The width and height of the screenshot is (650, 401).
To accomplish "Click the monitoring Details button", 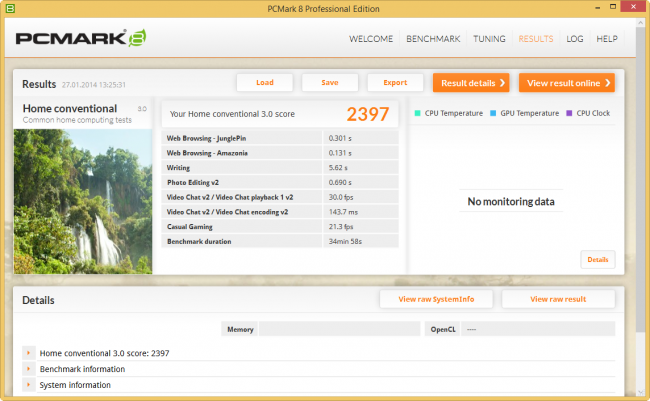I will (x=597, y=260).
